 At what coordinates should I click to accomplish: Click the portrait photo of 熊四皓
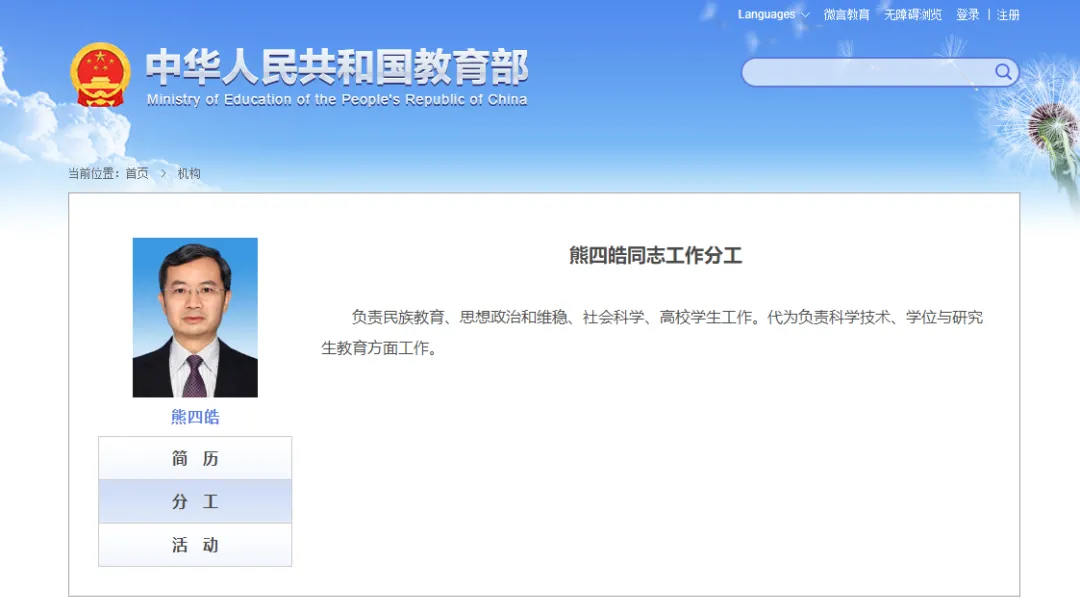pos(195,318)
